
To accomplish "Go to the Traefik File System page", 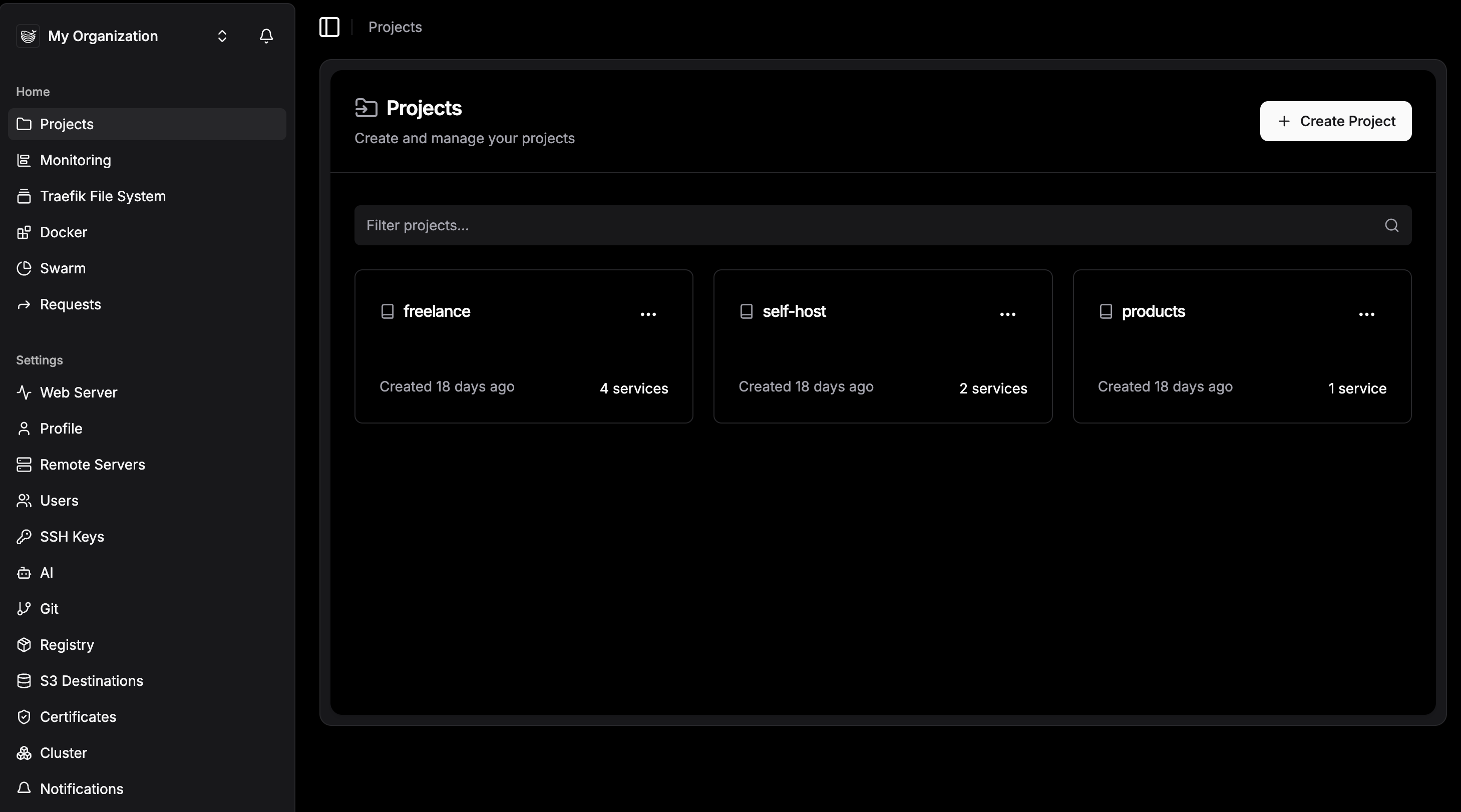I will pos(103,196).
